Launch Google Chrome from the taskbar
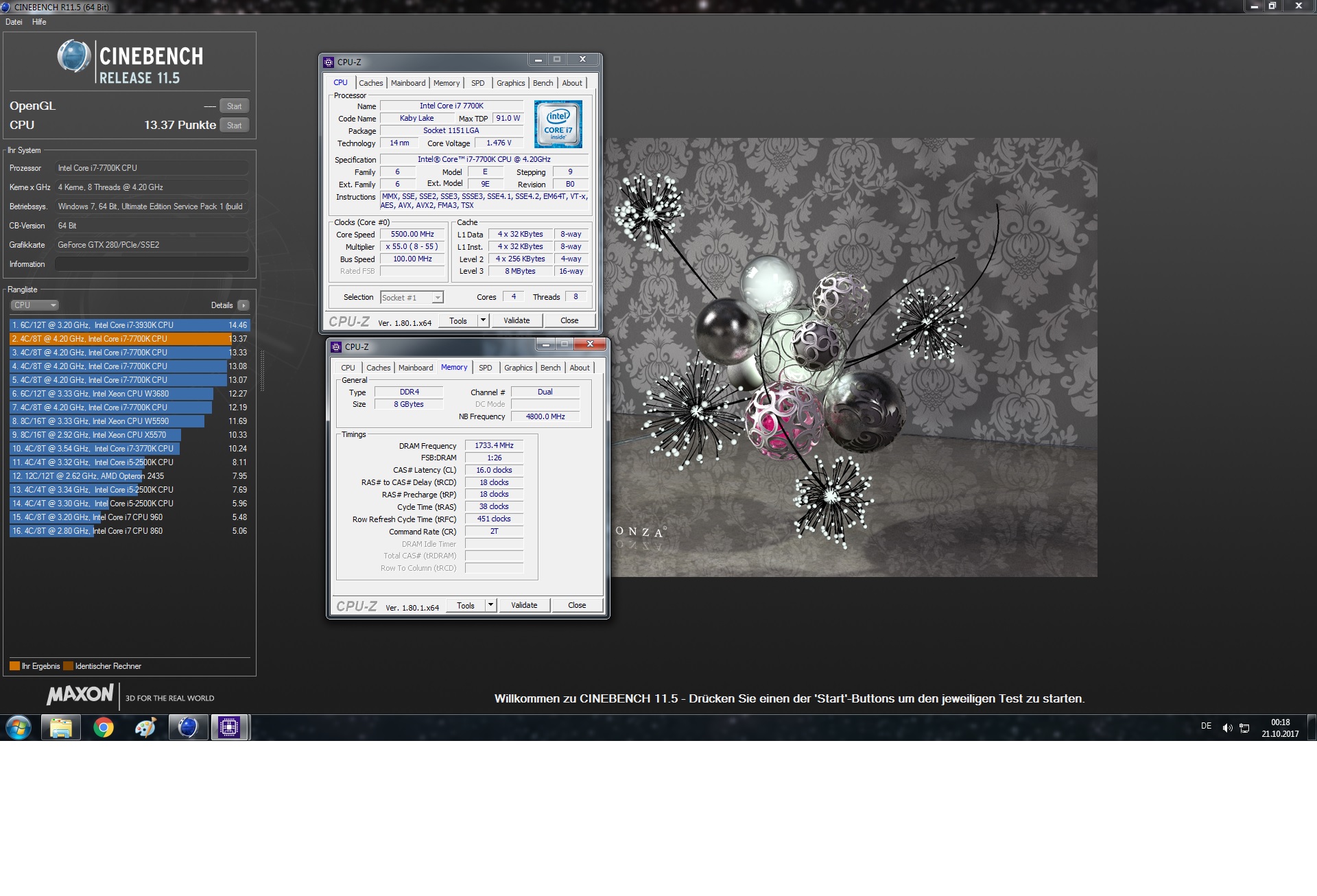This screenshot has height=896, width=1317. point(104,727)
